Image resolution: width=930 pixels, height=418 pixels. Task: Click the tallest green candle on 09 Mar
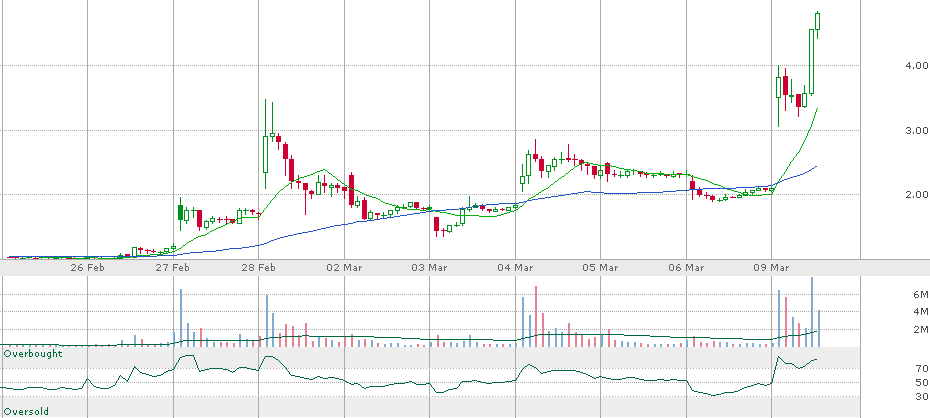pos(811,62)
